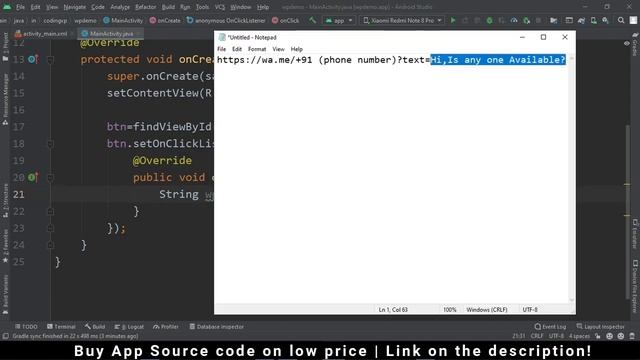Open the Event Log panel
This screenshot has width=640, height=360.
550,327
